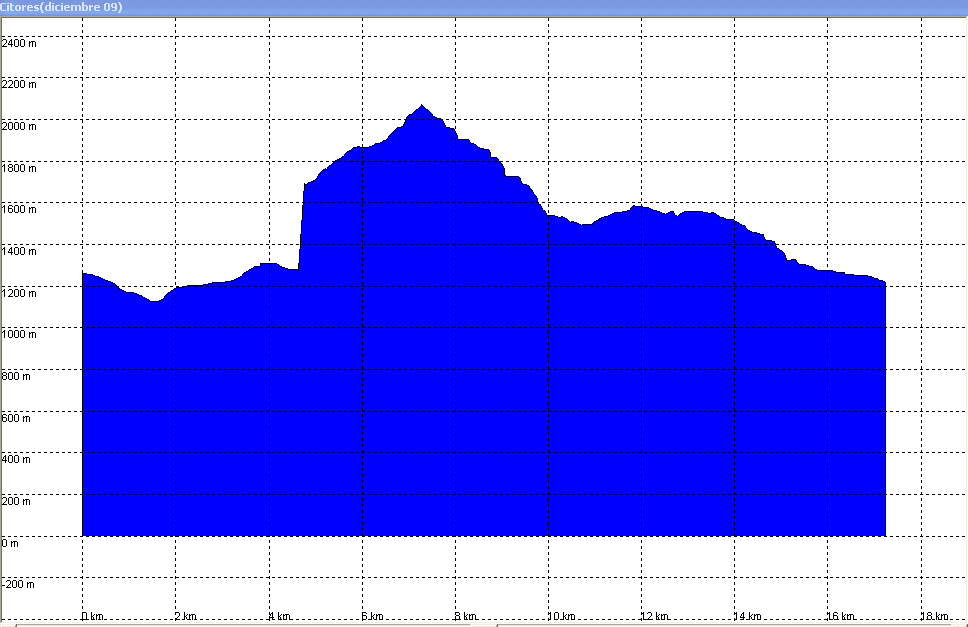Click the 'Citores(diciembre 09)' window title
This screenshot has width=968, height=627.
(x=61, y=7)
